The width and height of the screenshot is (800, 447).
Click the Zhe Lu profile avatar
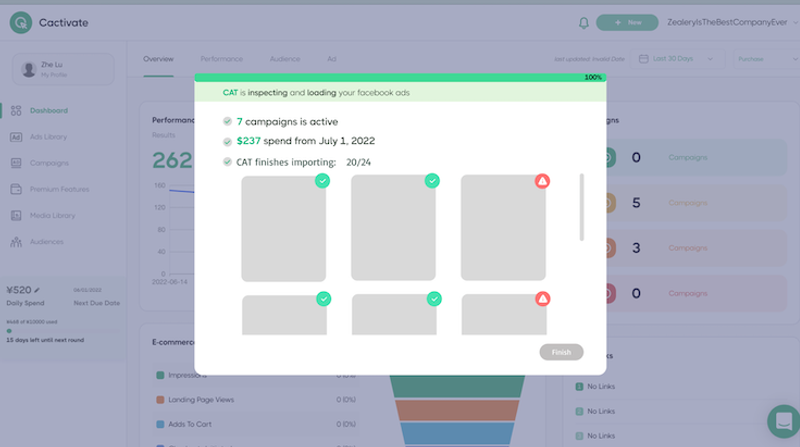click(x=29, y=69)
